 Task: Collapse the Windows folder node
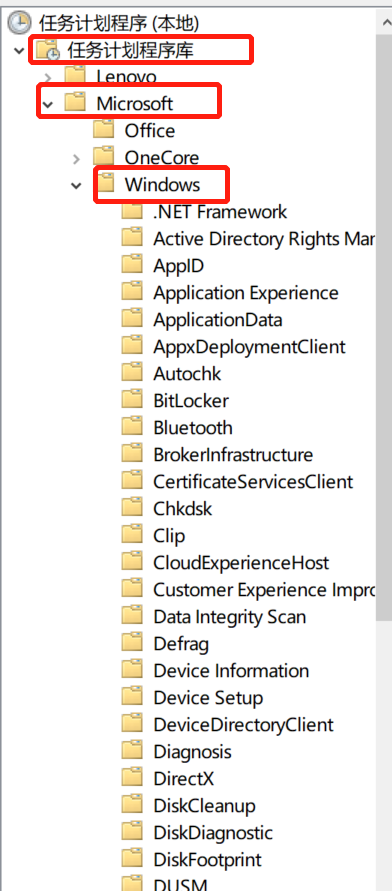point(76,185)
